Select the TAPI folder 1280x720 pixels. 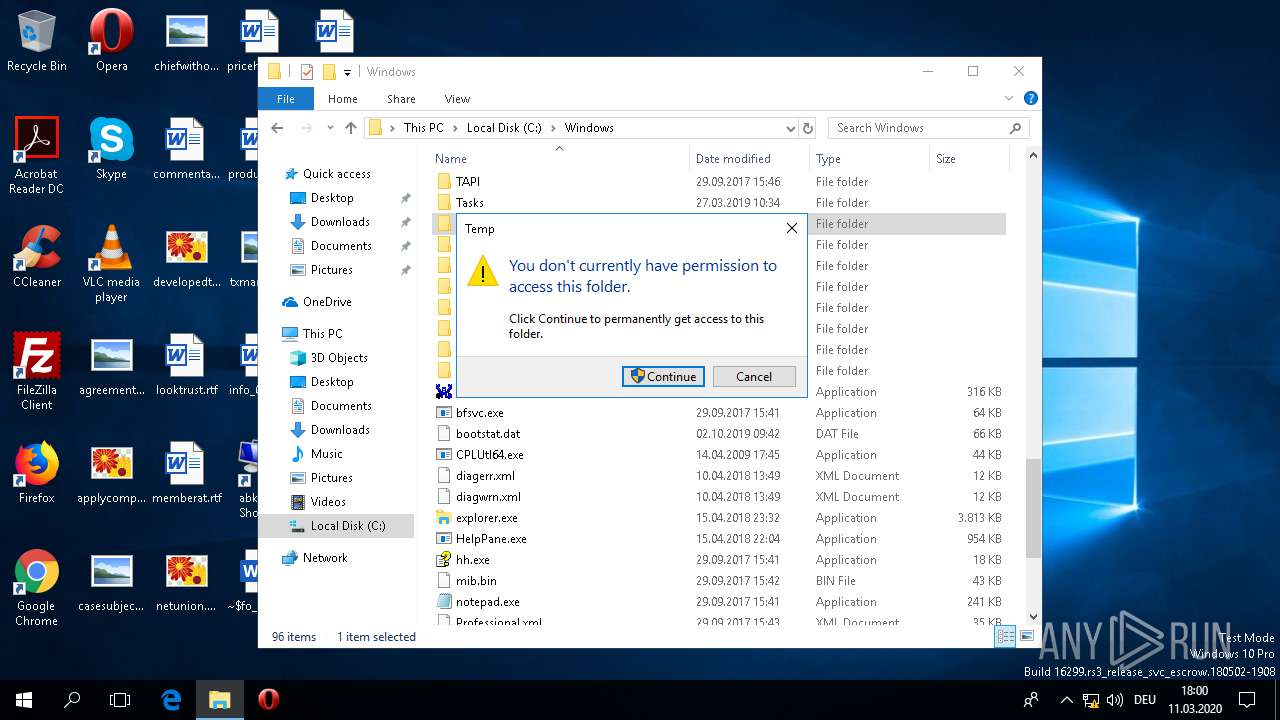(x=468, y=182)
